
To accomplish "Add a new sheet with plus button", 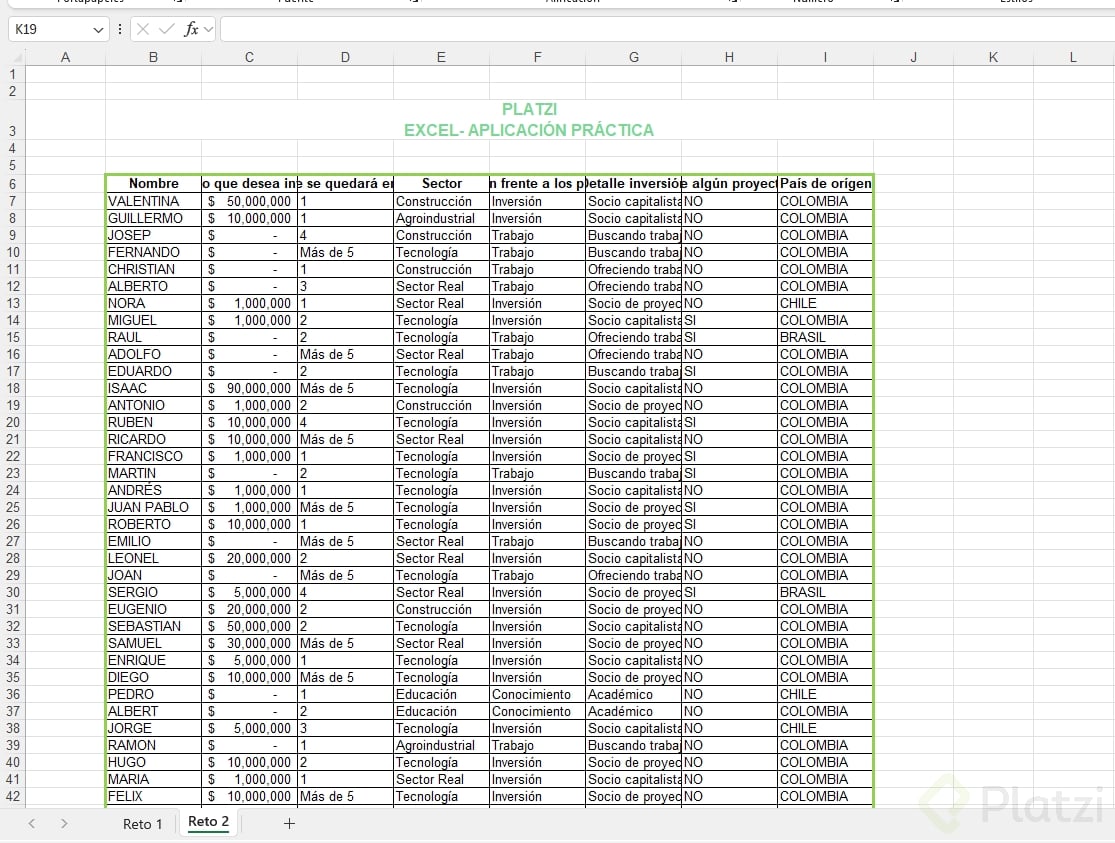I will coord(289,824).
